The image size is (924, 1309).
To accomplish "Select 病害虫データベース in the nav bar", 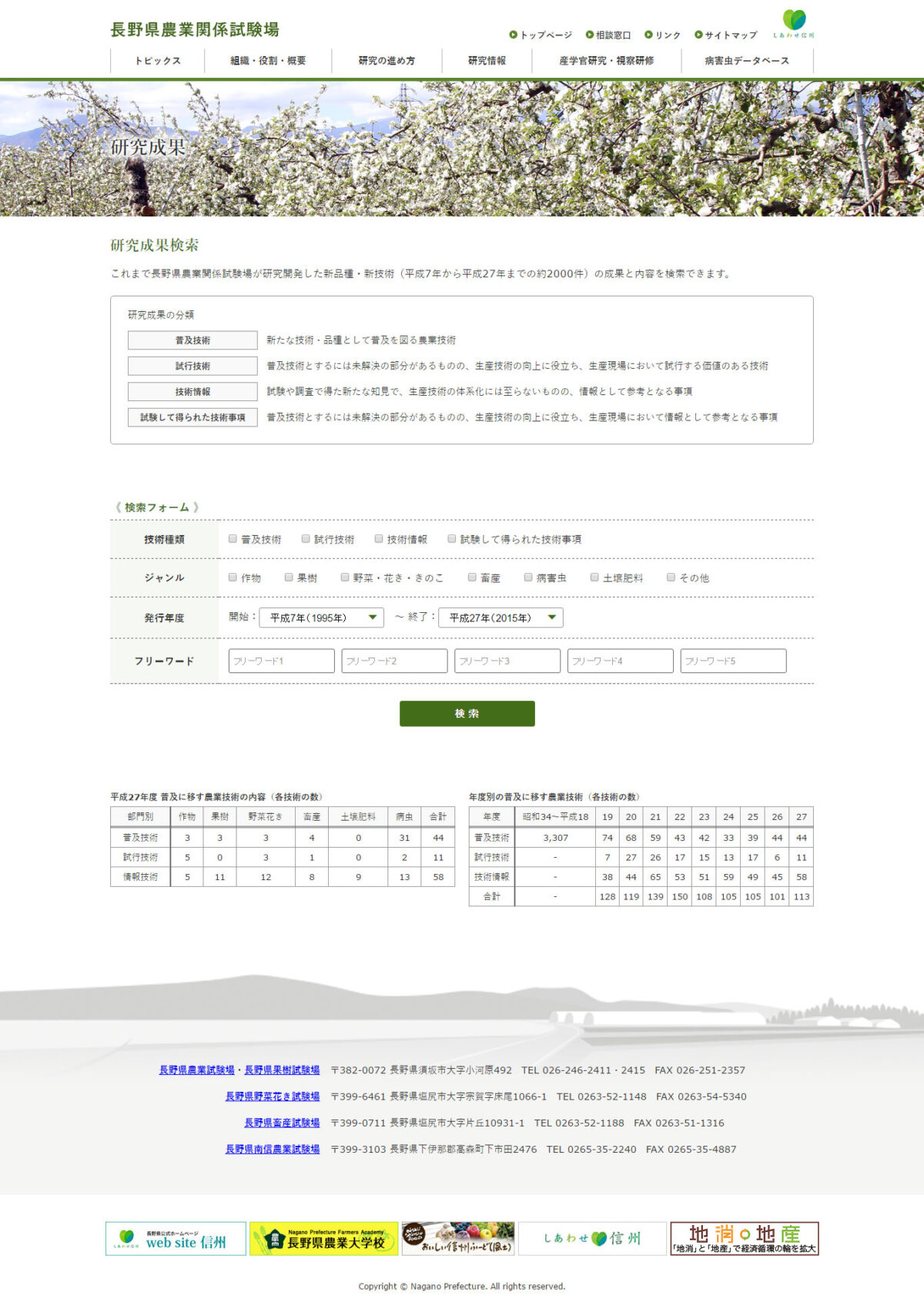I will [x=746, y=61].
